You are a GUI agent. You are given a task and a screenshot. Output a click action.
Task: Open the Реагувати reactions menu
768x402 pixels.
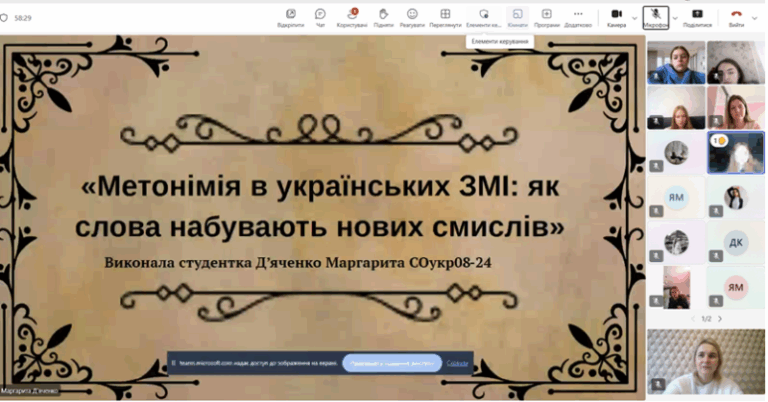[412, 16]
